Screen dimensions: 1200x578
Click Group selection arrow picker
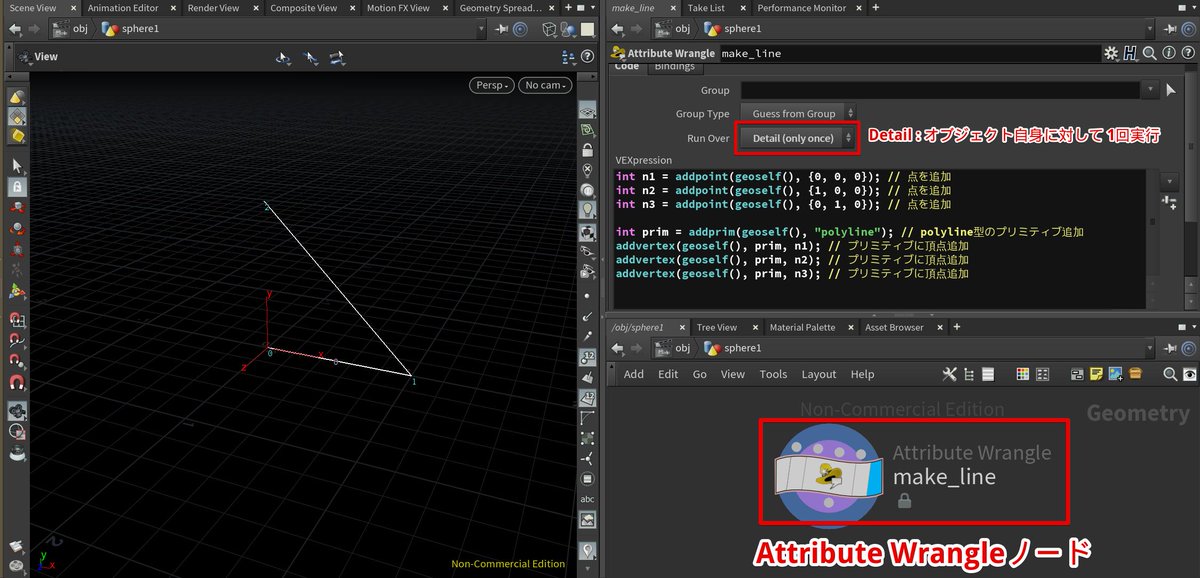tap(1171, 91)
